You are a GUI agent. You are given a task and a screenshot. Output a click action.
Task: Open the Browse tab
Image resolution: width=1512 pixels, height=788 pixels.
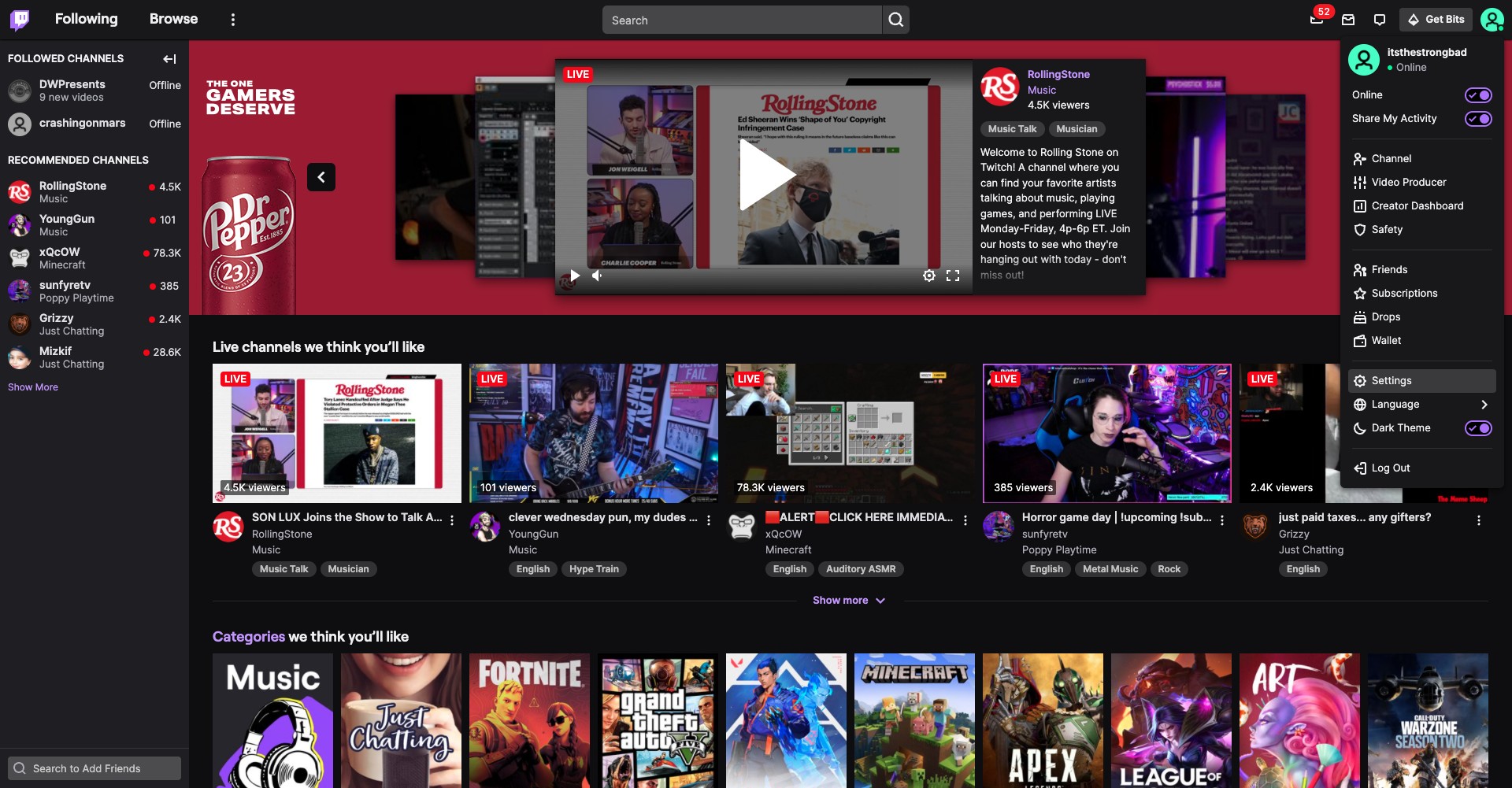(x=173, y=19)
